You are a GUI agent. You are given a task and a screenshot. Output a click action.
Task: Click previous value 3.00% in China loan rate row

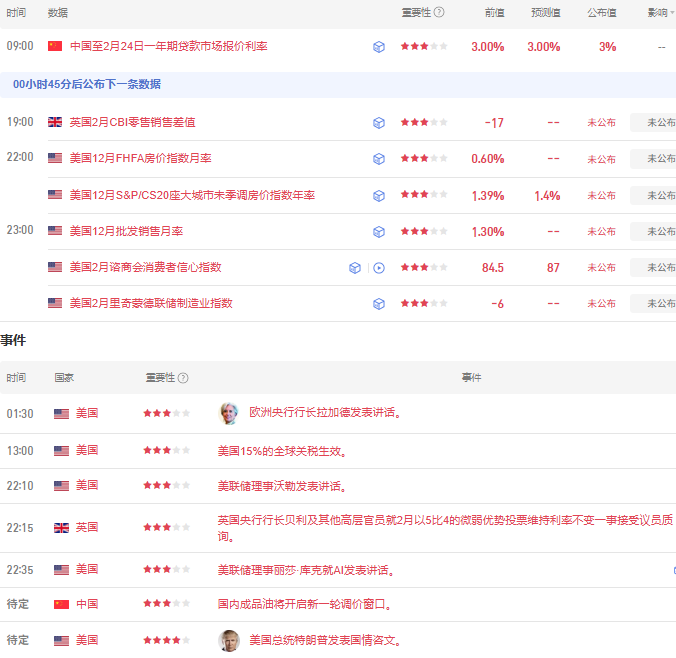tap(488, 47)
